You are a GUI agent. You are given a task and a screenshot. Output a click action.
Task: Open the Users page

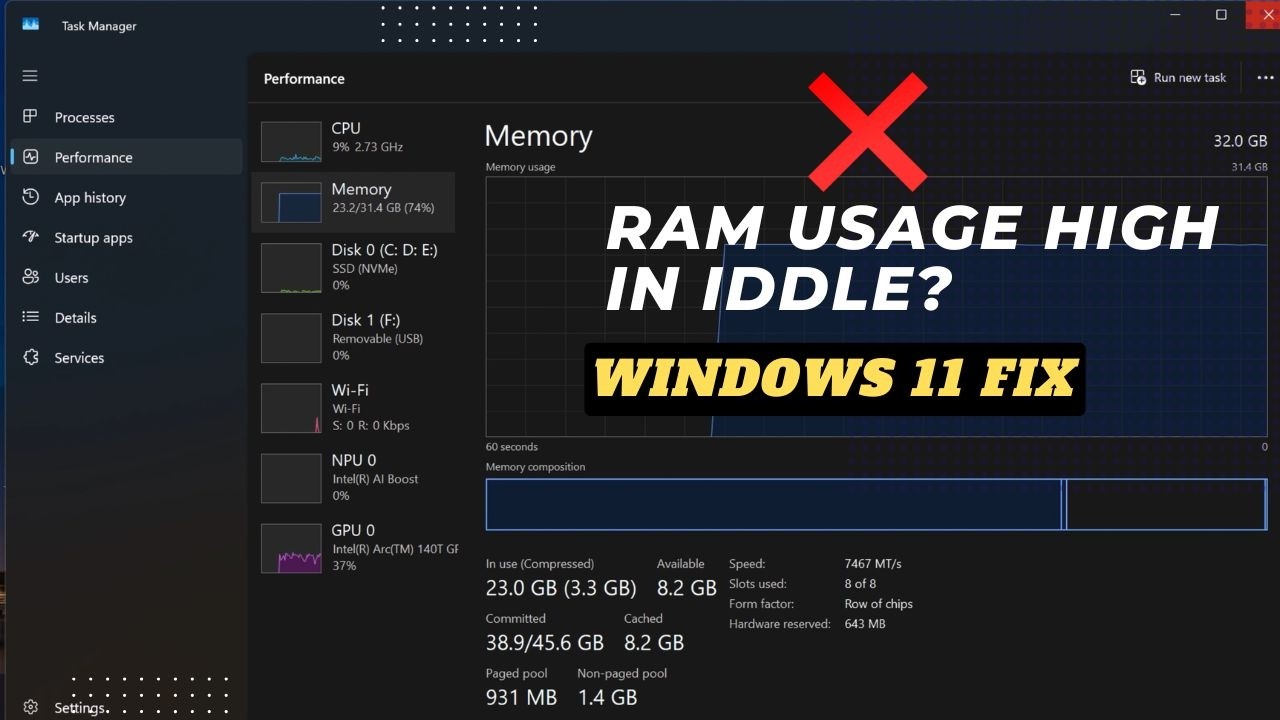pyautogui.click(x=126, y=277)
